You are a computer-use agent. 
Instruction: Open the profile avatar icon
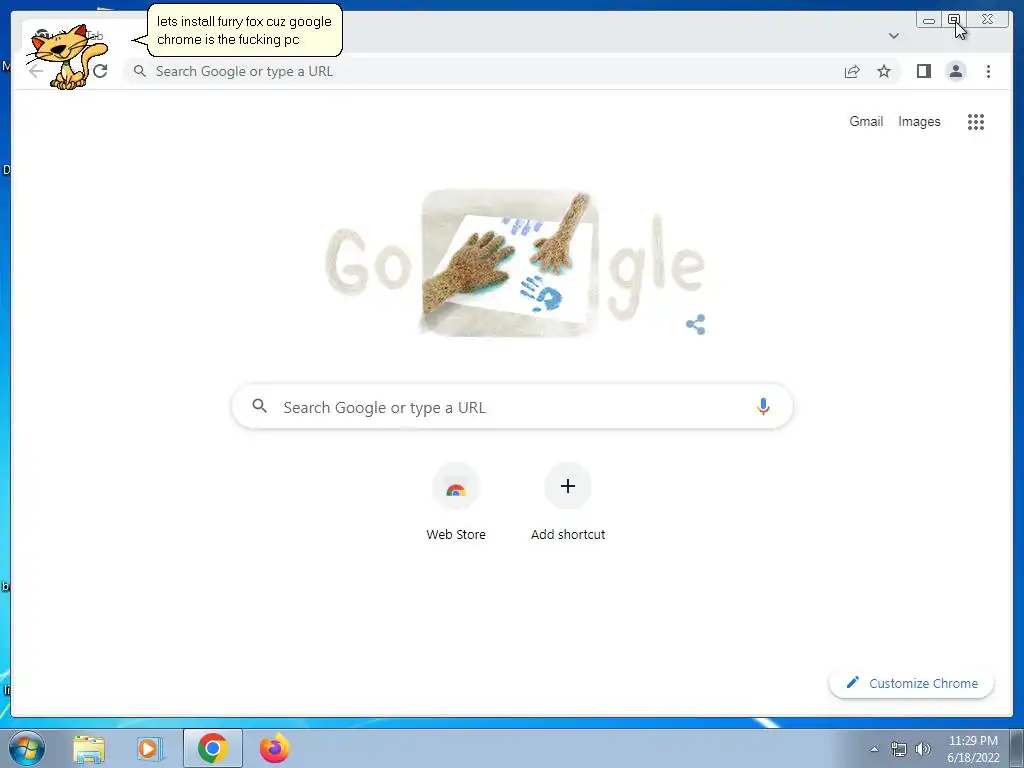point(955,71)
